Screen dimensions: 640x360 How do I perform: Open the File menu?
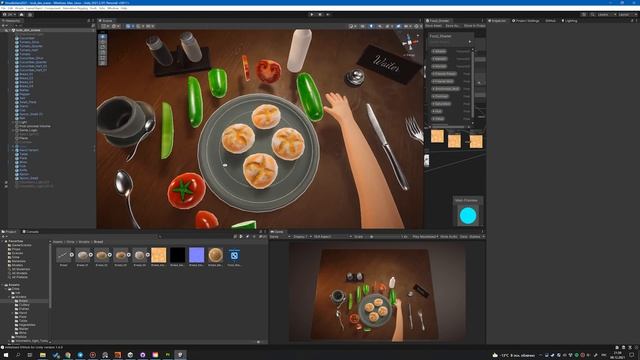point(4,8)
